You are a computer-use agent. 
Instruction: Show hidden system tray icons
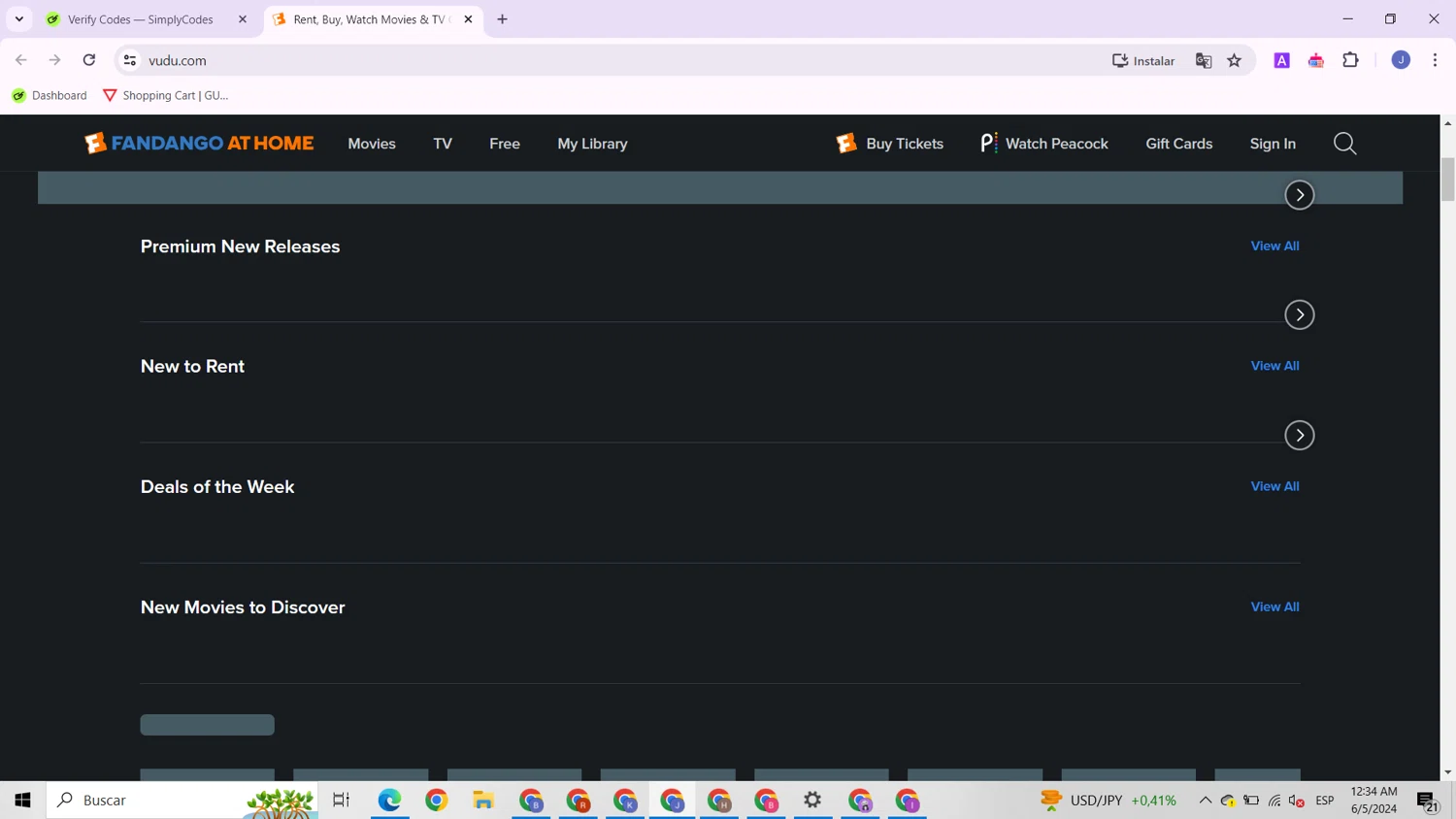coord(1205,801)
